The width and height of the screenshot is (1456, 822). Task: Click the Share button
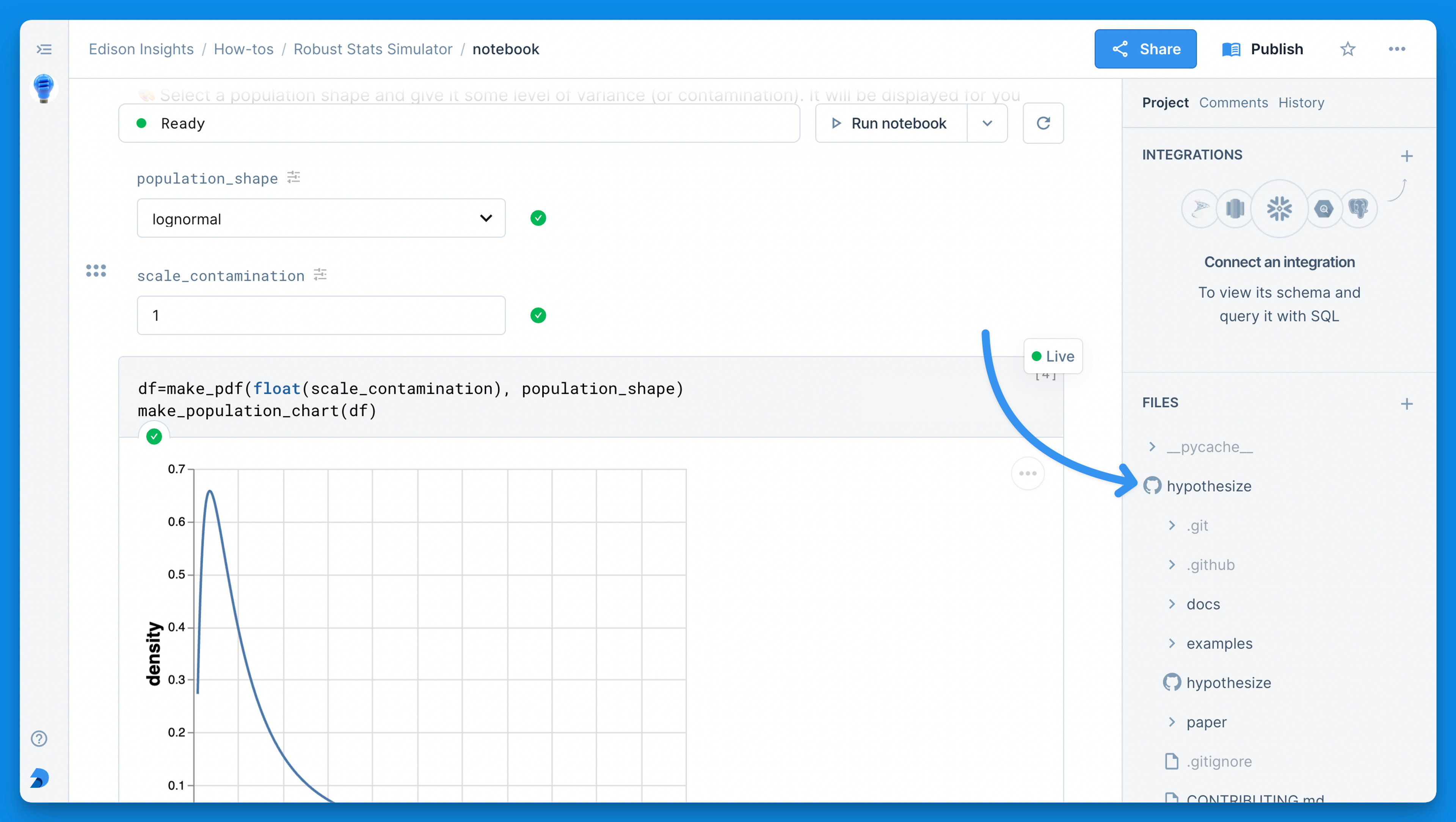tap(1145, 49)
